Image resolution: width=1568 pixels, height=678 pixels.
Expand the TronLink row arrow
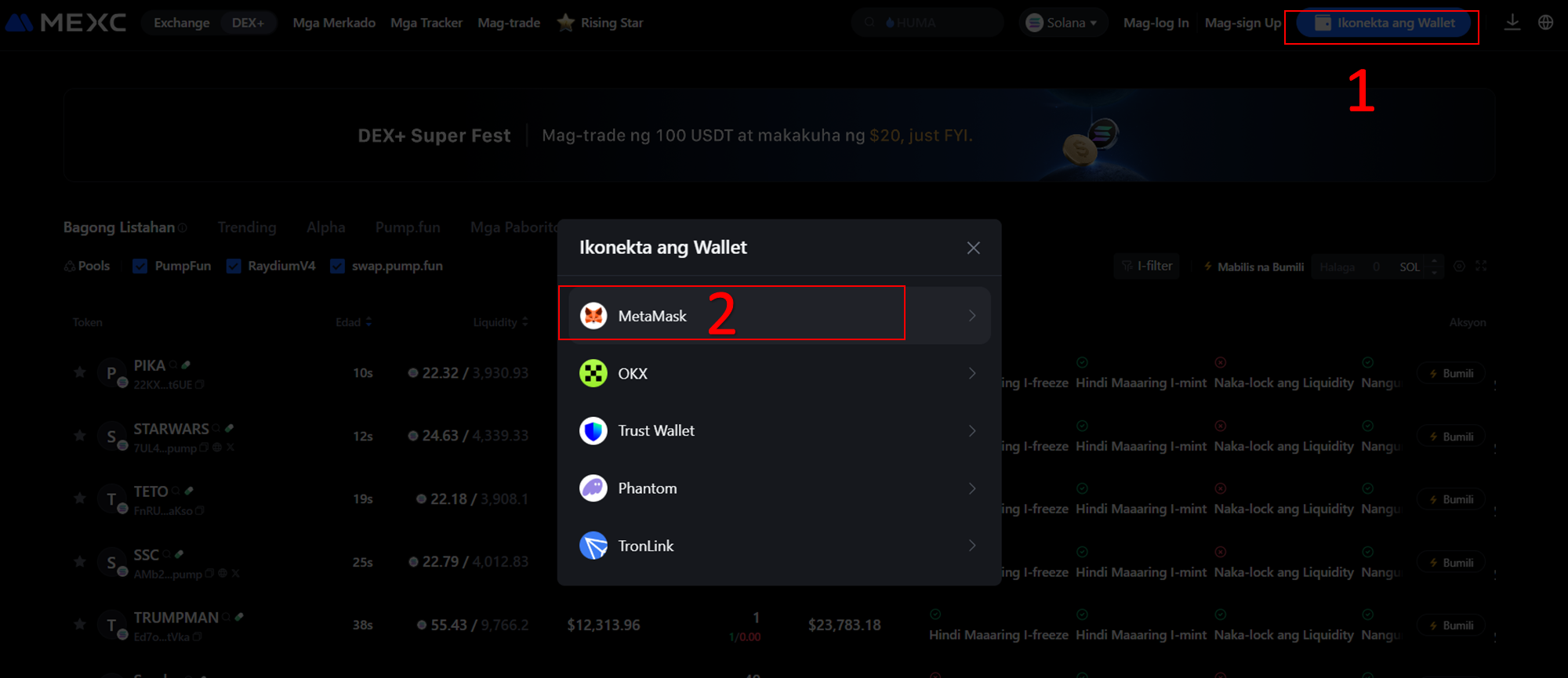972,546
